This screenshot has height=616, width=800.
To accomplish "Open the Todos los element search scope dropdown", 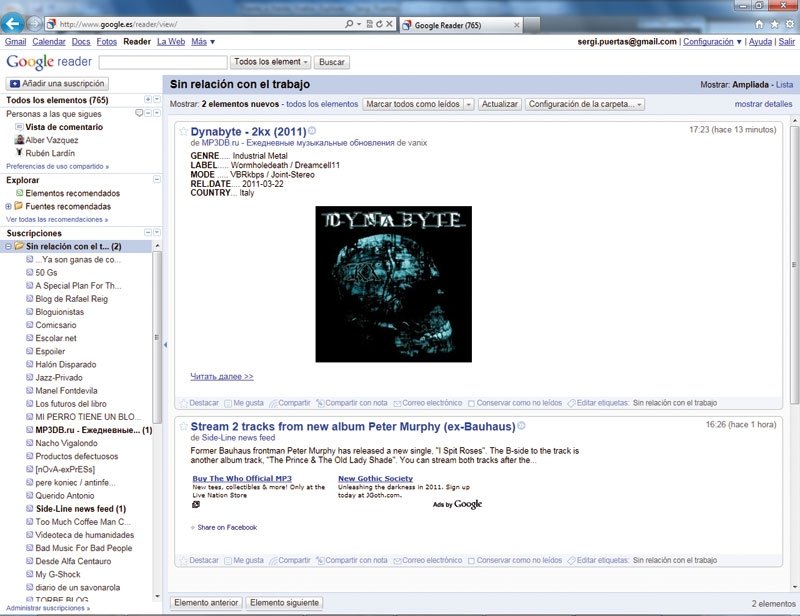I will (x=270, y=62).
